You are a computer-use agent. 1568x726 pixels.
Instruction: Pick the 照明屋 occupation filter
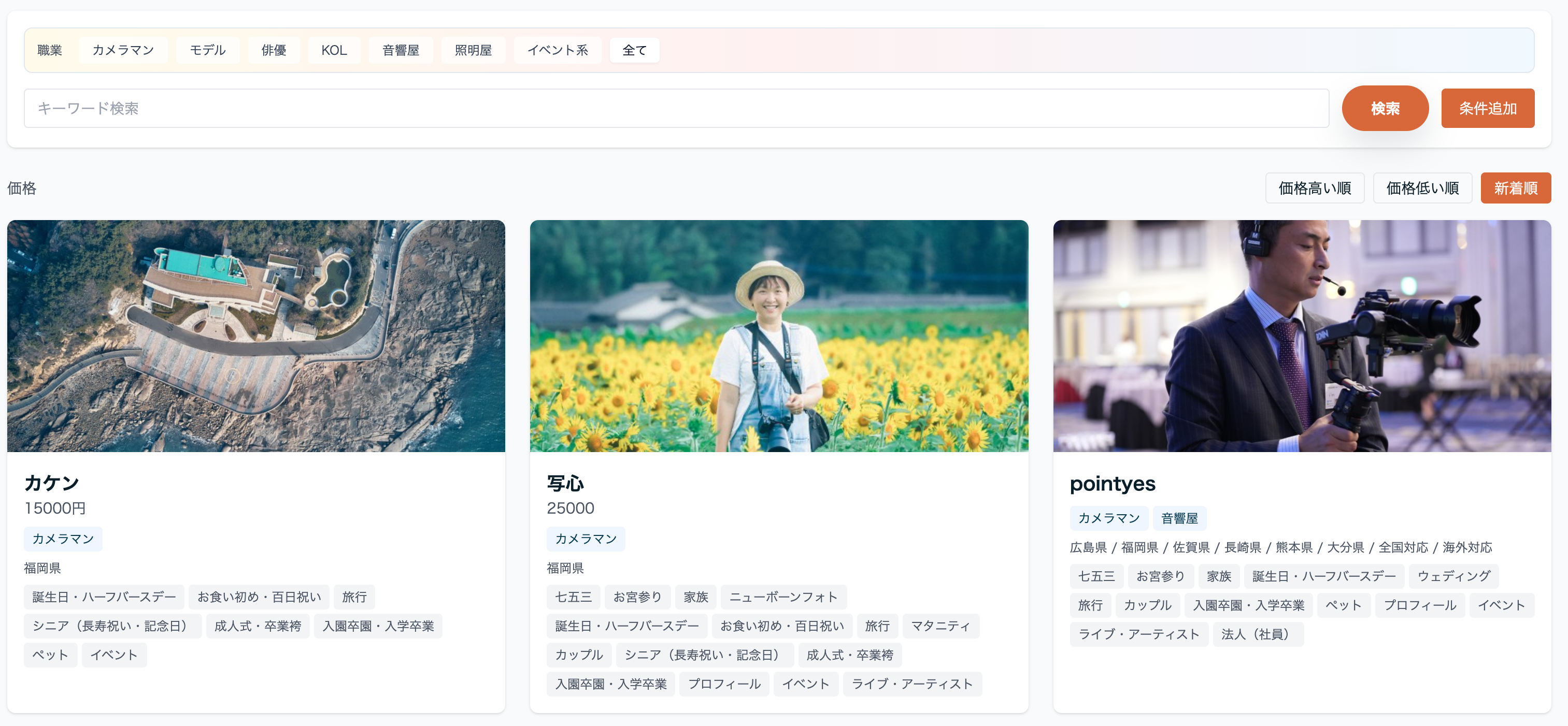[473, 50]
